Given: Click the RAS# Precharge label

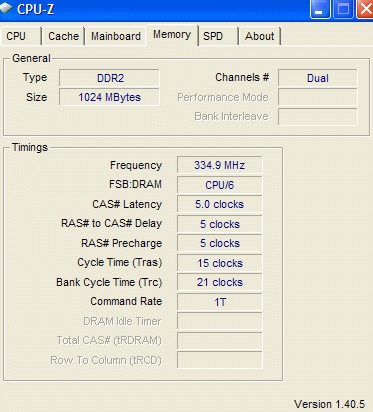Looking at the screenshot, I should pyautogui.click(x=121, y=243).
